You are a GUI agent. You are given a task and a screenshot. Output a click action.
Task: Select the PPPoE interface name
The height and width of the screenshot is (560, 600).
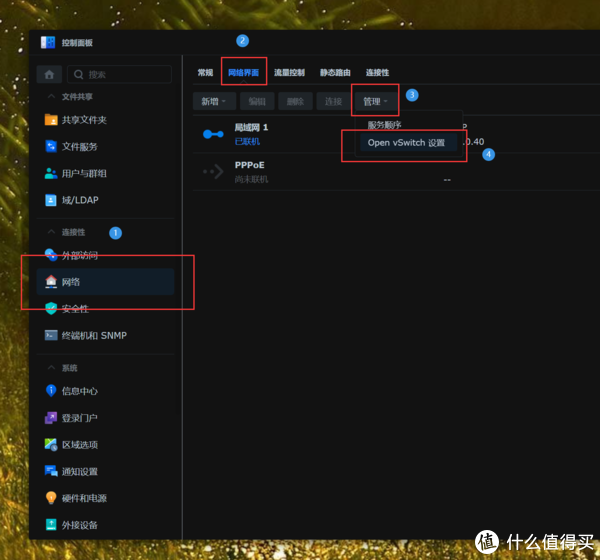[x=249, y=165]
